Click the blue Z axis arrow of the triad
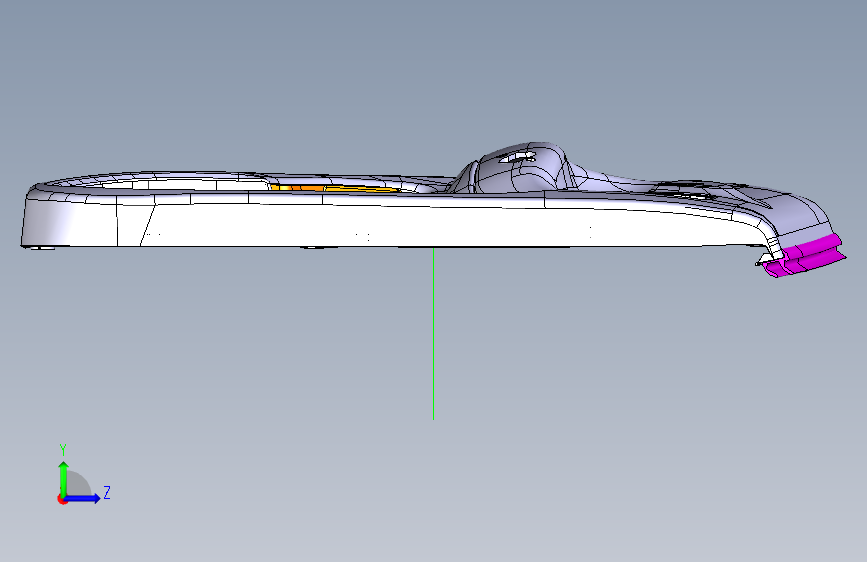Screen dimensions: 867x562 click(83, 498)
